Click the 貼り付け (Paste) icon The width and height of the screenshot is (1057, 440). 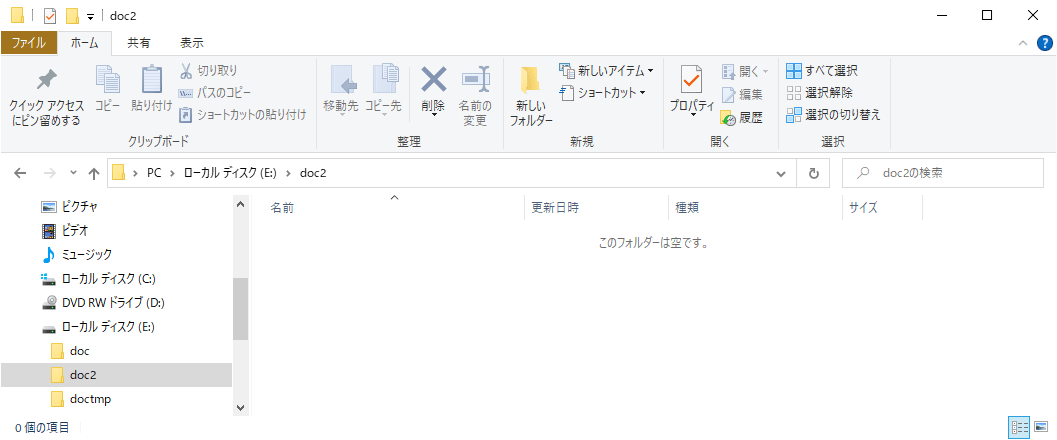coord(151,80)
